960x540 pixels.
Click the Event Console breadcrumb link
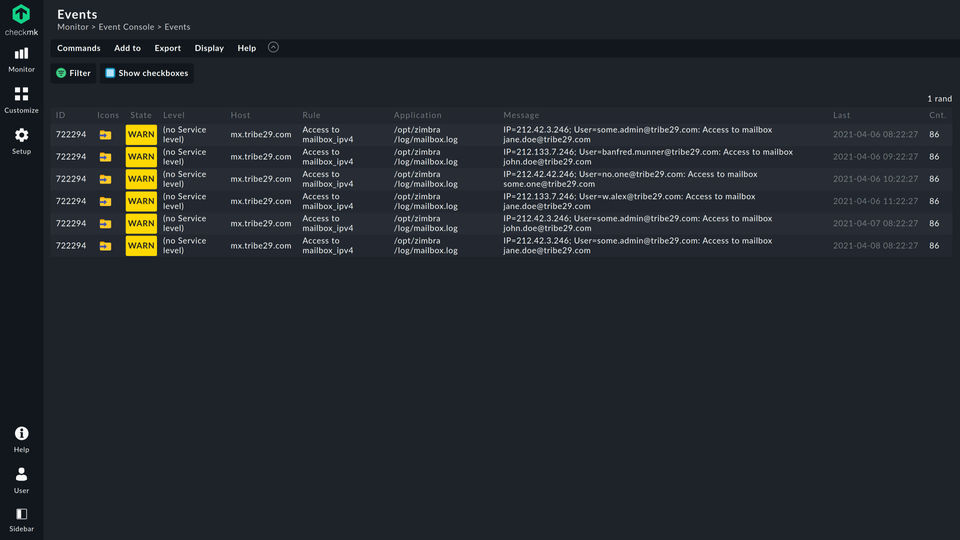(126, 27)
